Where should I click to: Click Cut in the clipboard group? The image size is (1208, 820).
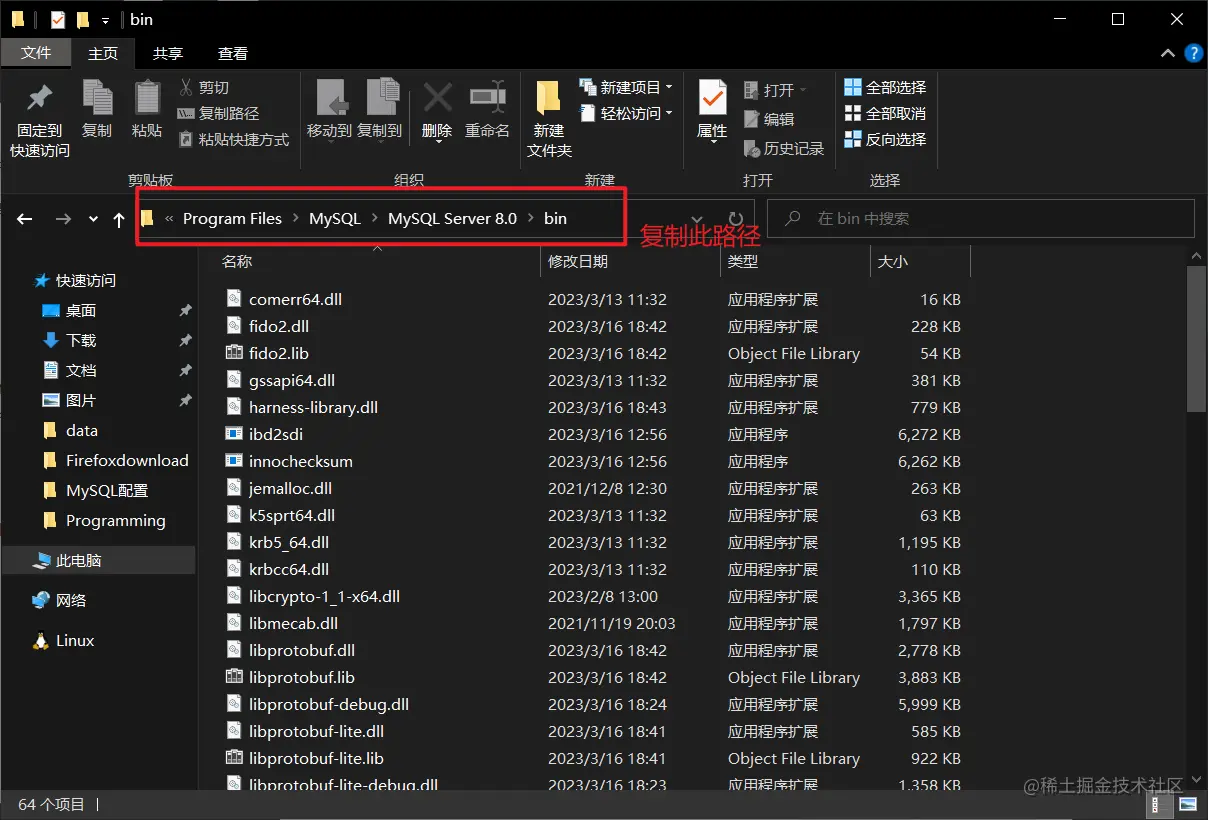coord(204,88)
